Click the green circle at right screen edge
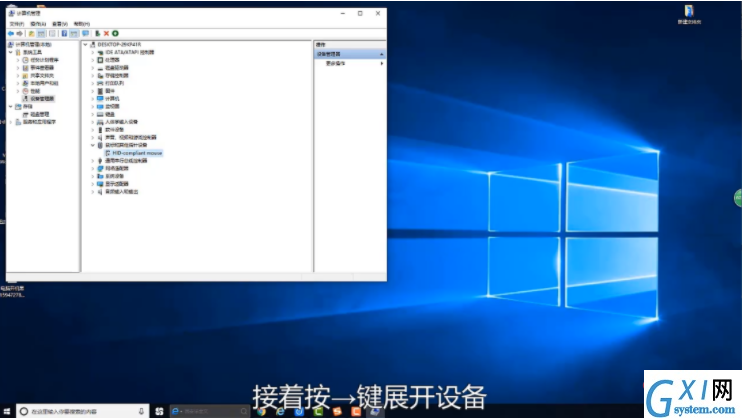 (738, 197)
